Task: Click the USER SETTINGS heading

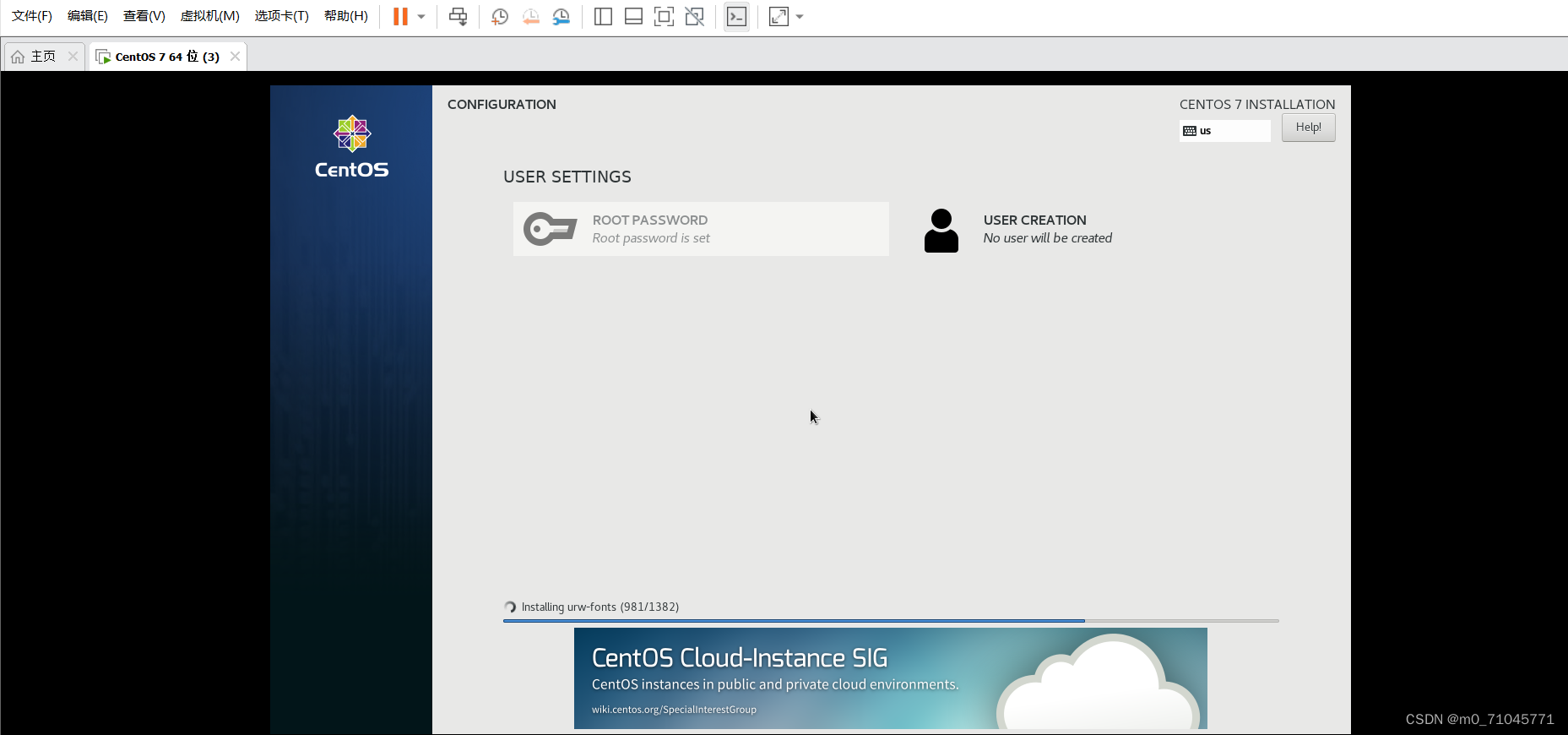Action: [567, 177]
